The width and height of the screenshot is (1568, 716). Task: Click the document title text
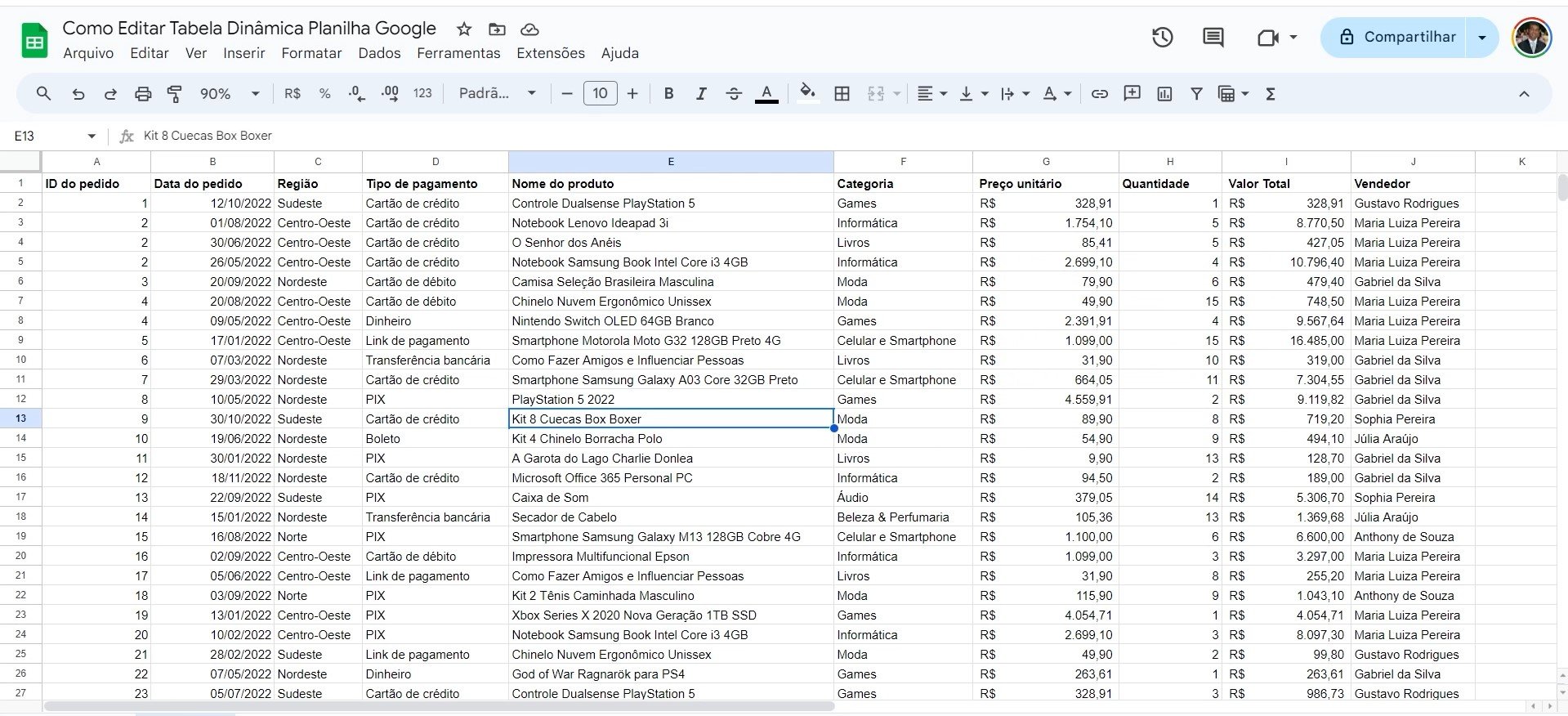[249, 29]
